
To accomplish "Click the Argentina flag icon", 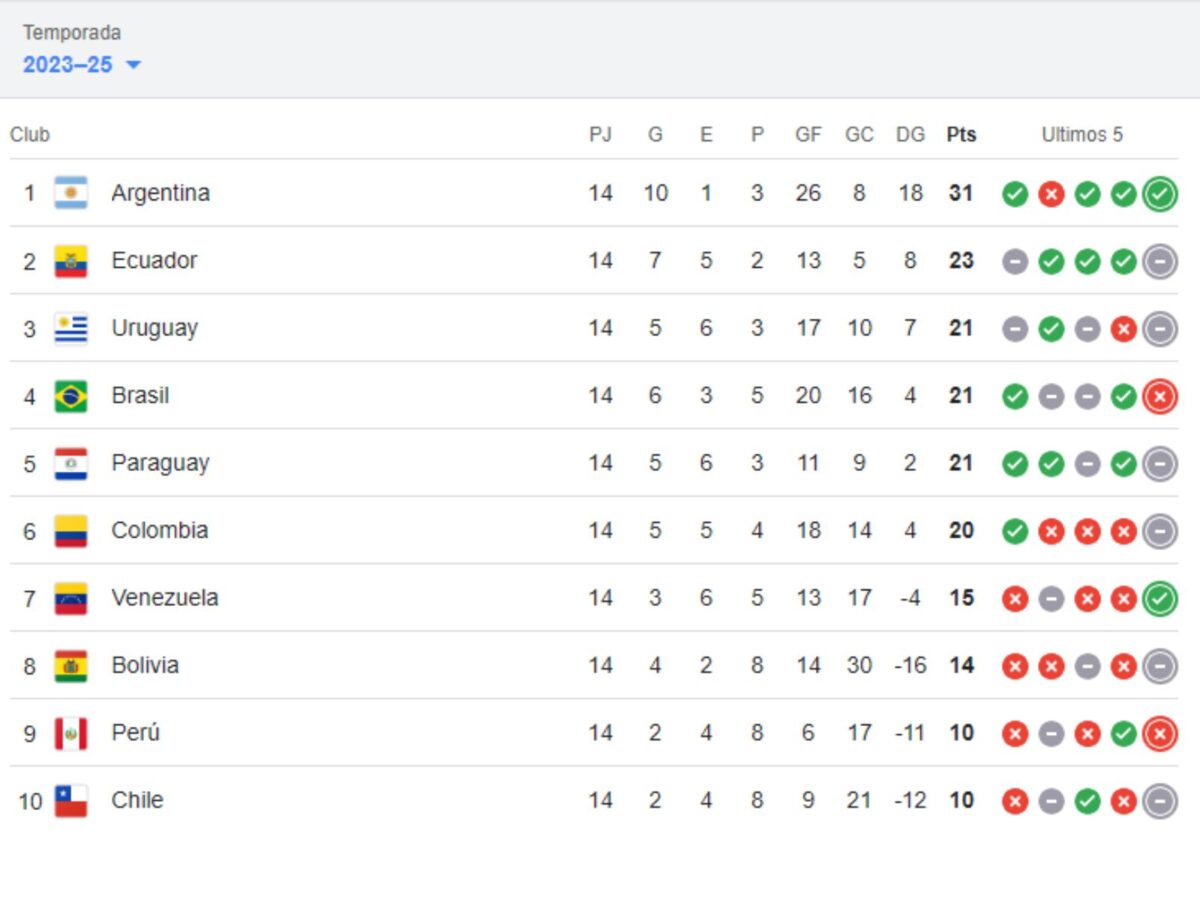I will click(71, 193).
